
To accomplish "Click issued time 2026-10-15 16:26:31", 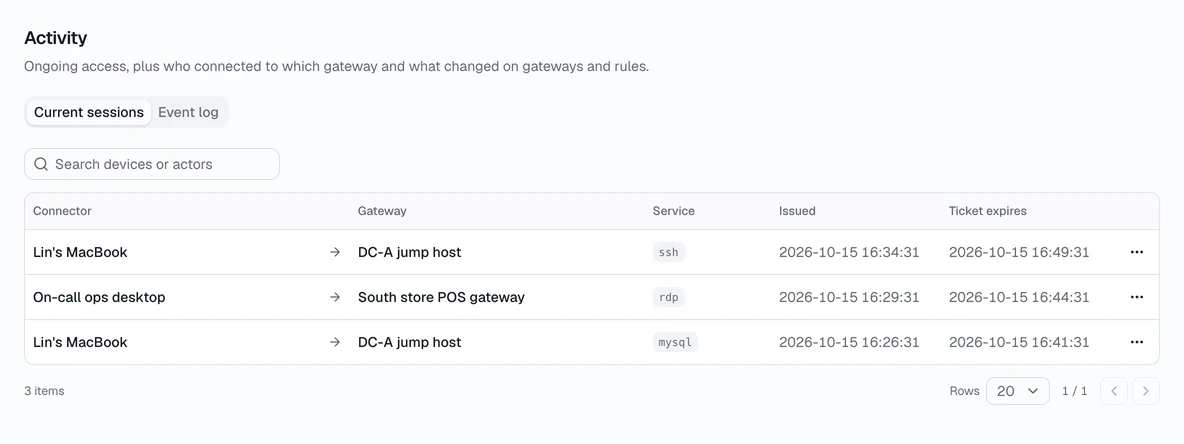I will click(x=849, y=342).
